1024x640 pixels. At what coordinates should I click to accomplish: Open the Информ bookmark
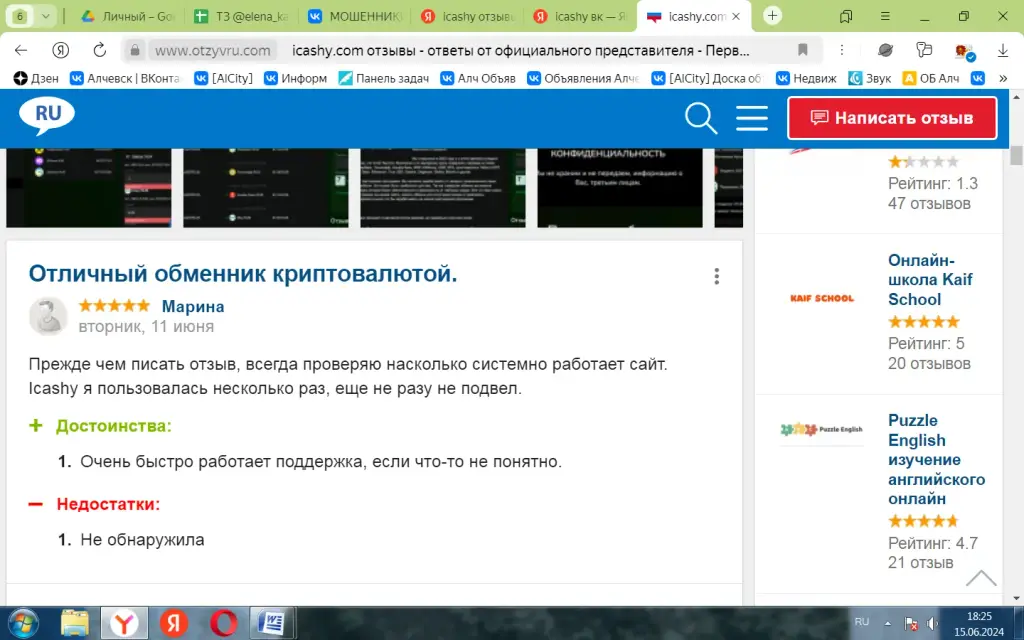click(295, 78)
